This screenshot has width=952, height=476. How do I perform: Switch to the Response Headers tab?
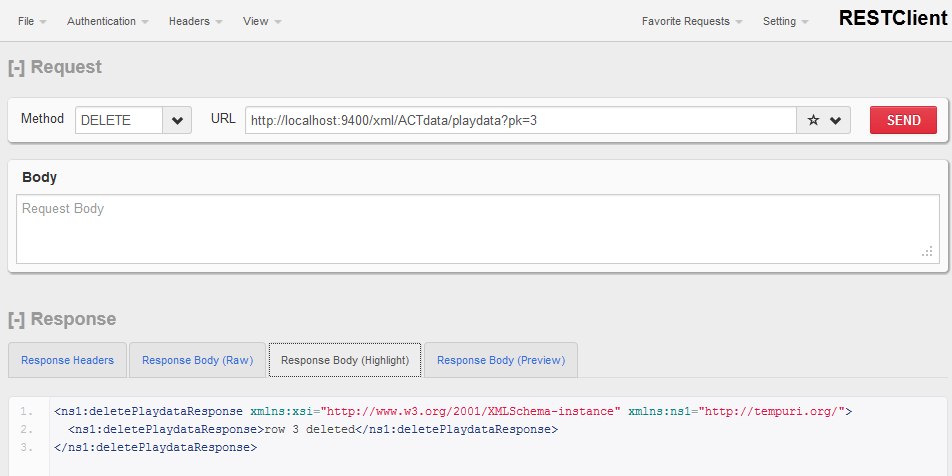point(67,360)
